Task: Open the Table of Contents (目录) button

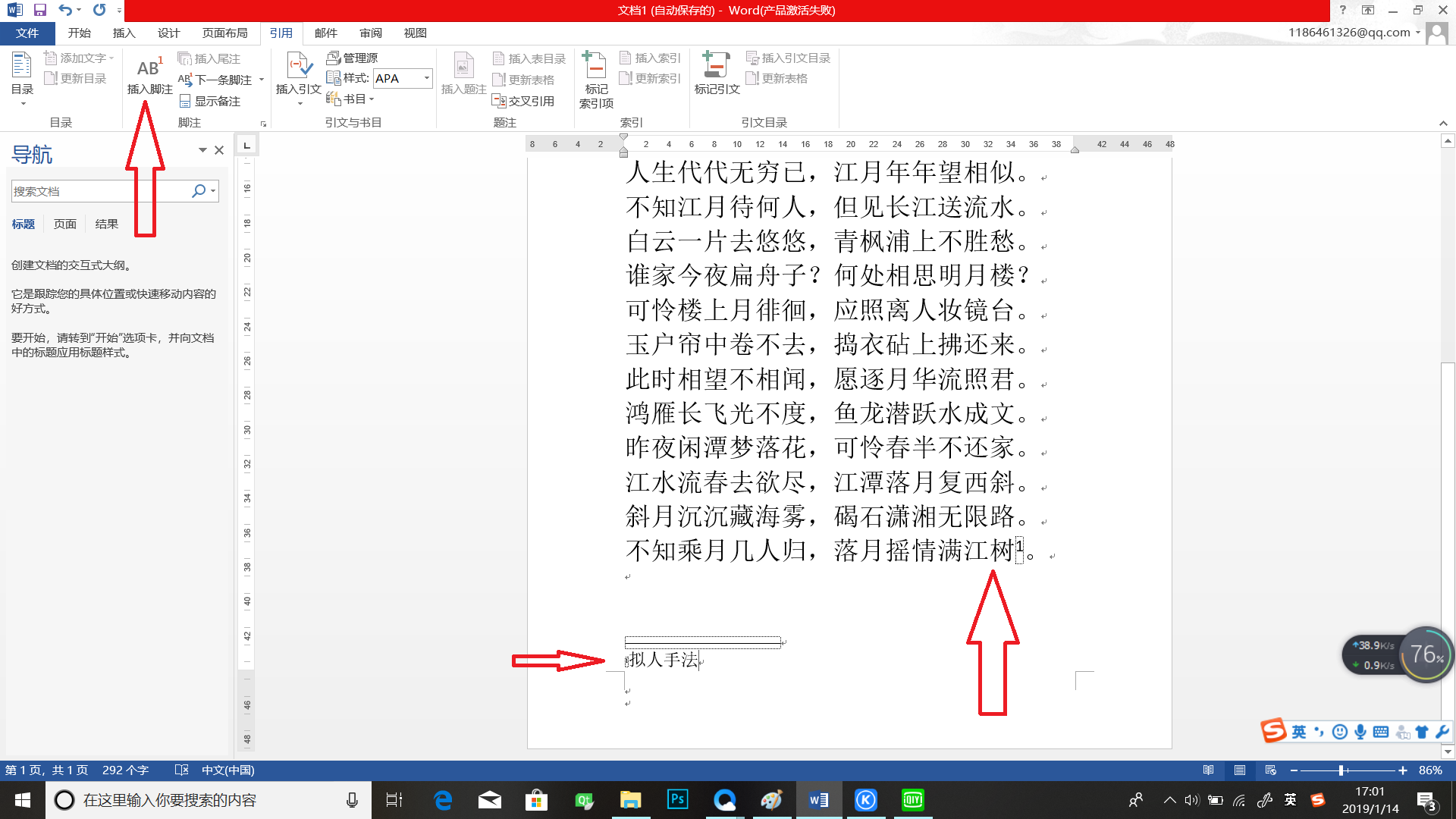Action: click(22, 79)
